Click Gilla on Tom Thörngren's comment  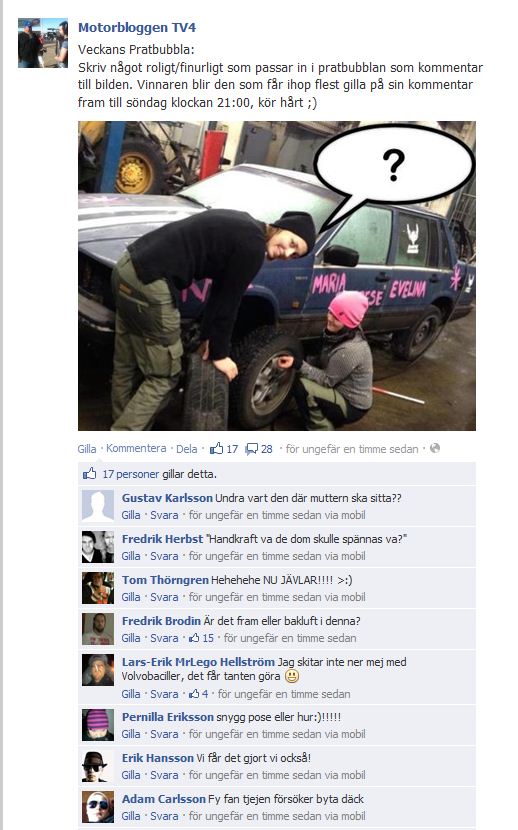pos(131,597)
